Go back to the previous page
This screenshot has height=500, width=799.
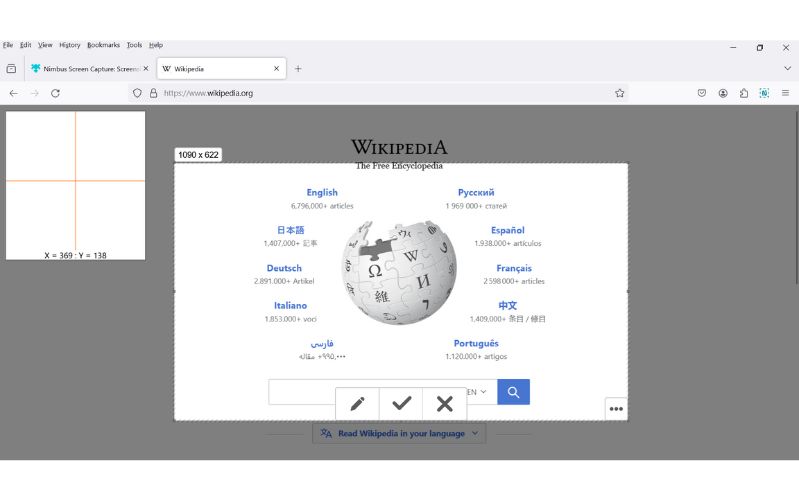tap(14, 93)
